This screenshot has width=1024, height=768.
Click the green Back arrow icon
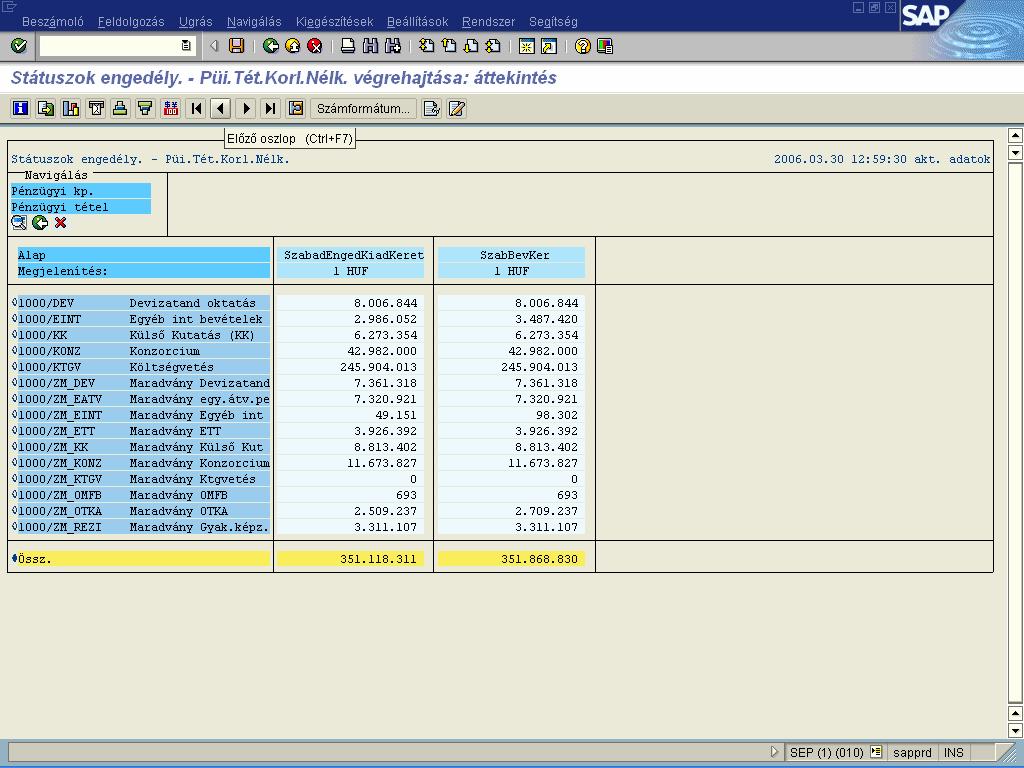tap(270, 46)
